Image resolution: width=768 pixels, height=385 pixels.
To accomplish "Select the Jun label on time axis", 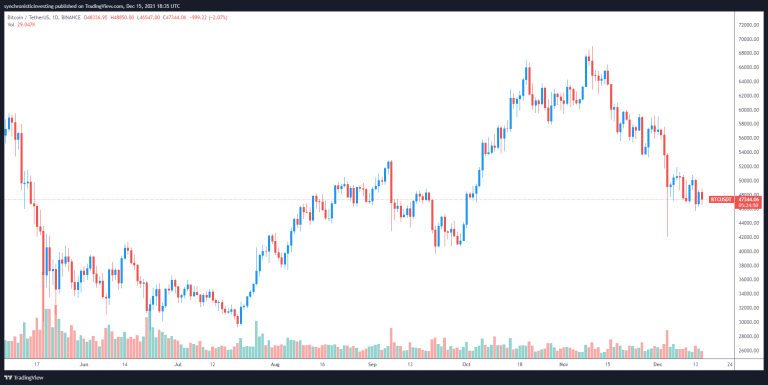I will [x=84, y=364].
